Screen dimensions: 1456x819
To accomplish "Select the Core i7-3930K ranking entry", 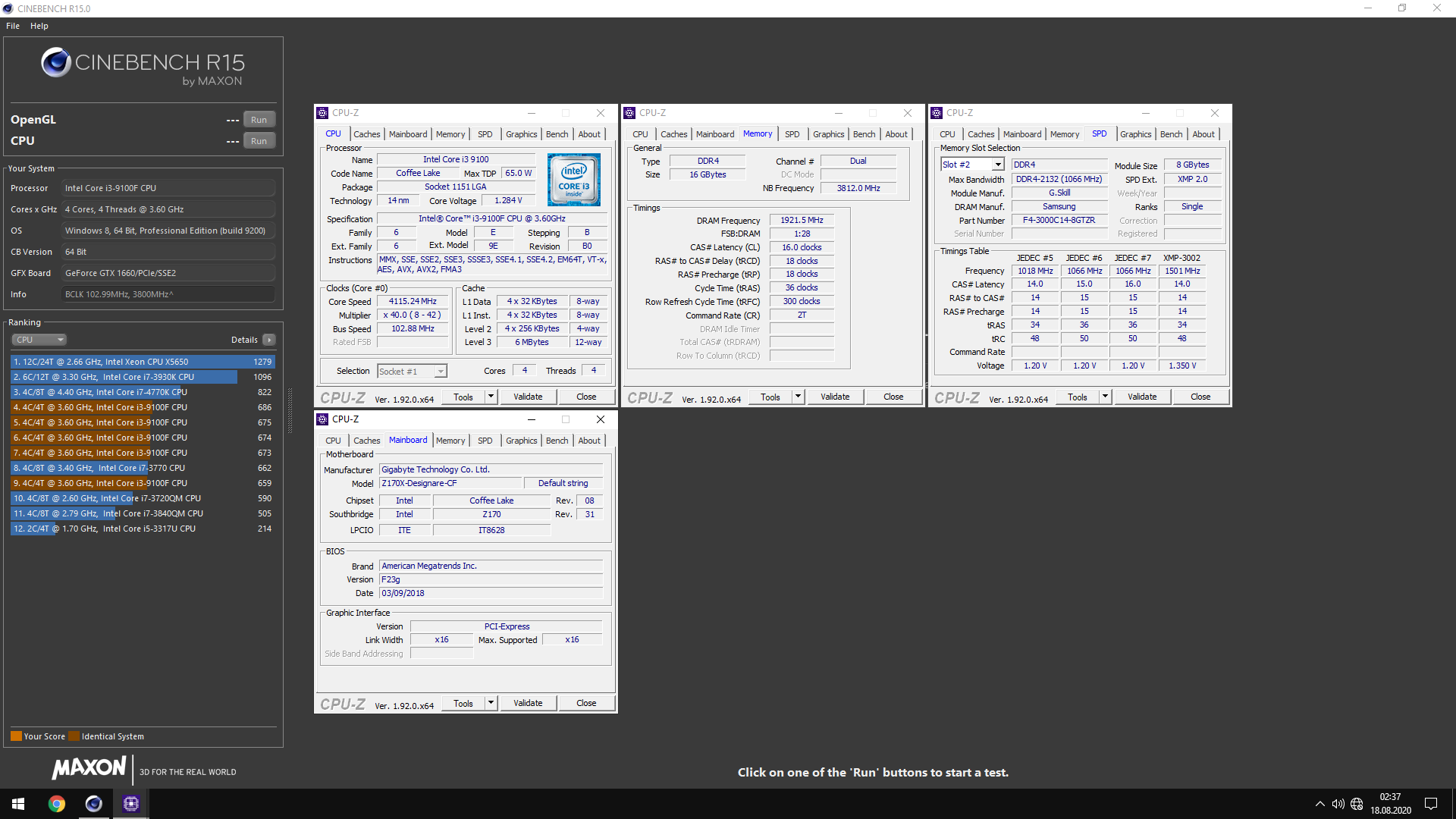I will click(143, 377).
